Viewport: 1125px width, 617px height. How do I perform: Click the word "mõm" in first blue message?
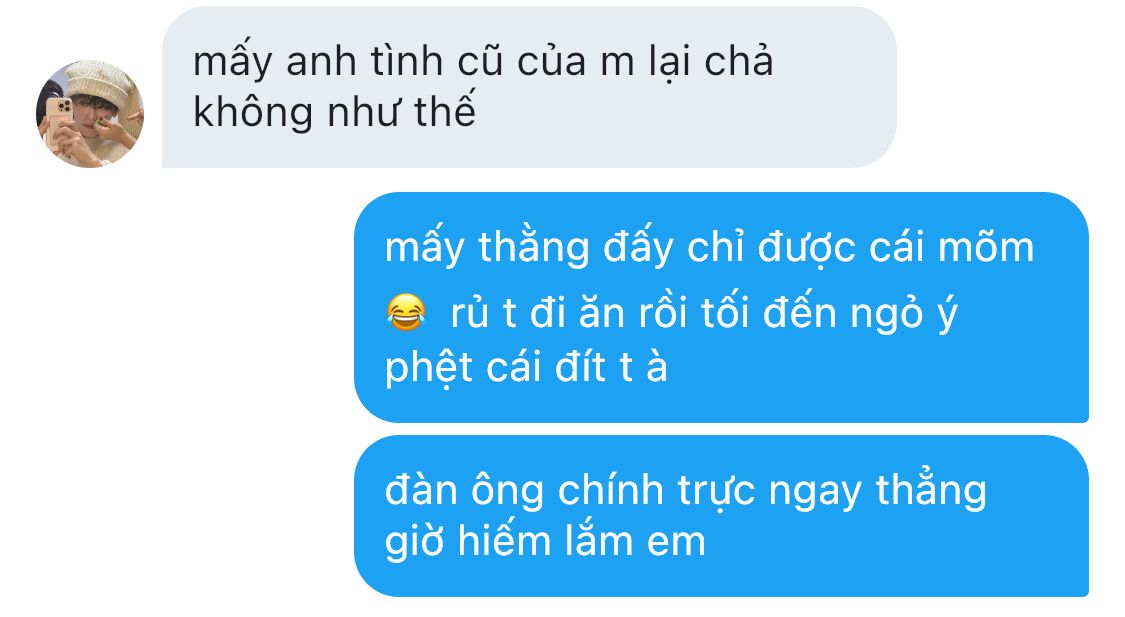pos(986,248)
